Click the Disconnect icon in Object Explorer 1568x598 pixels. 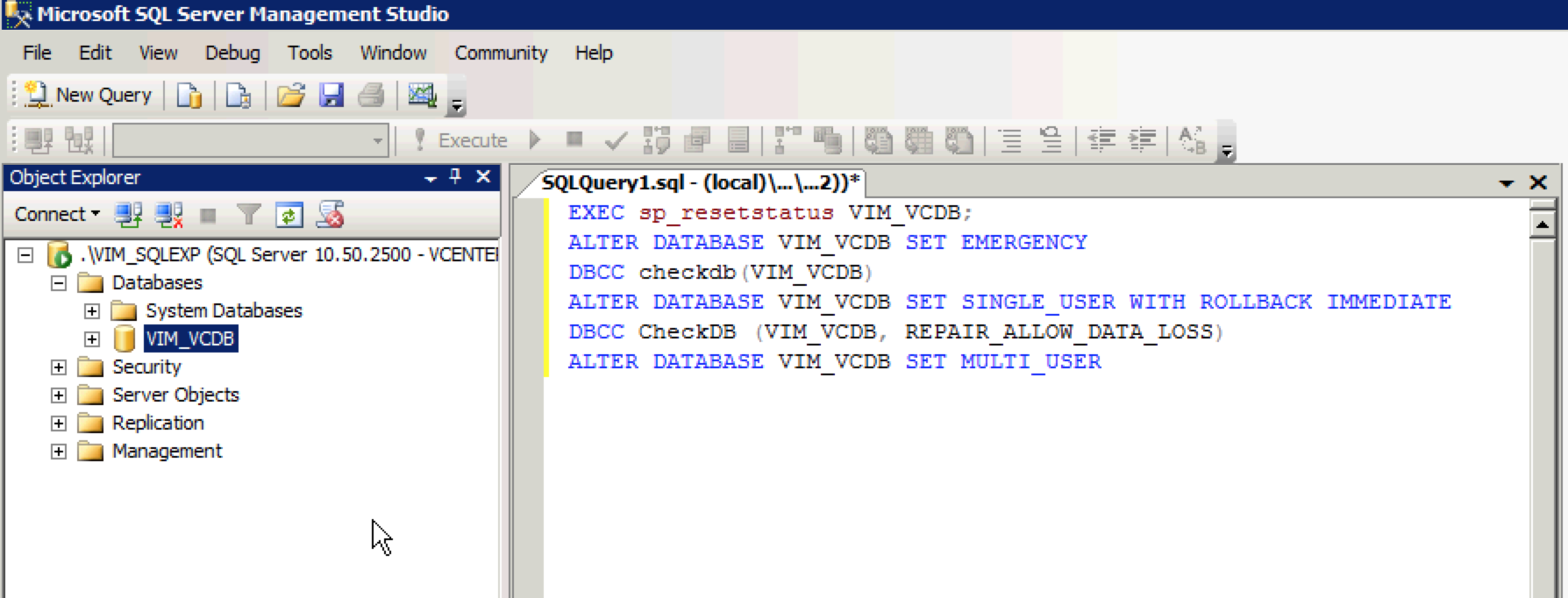pos(168,214)
